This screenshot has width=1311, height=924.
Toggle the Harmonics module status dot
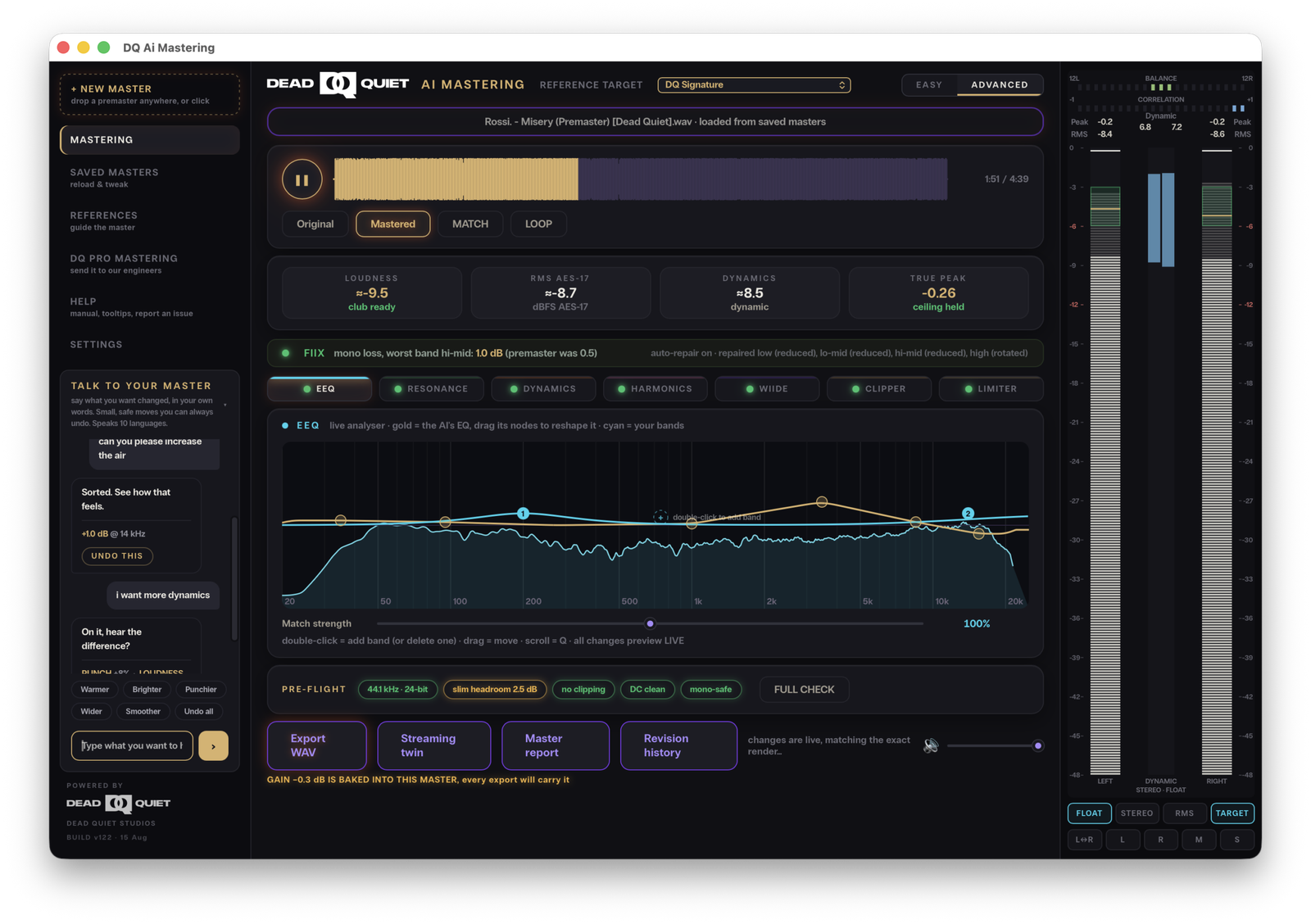[621, 389]
